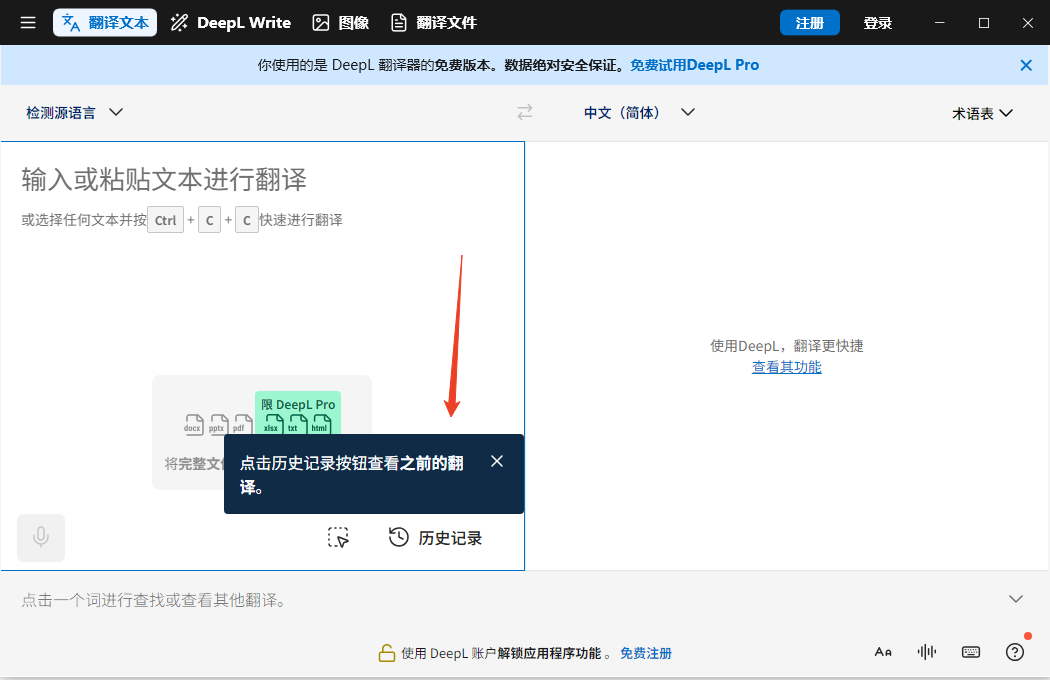1050x680 pixels.
Task: Switch to 图像 tab
Action: click(x=341, y=23)
